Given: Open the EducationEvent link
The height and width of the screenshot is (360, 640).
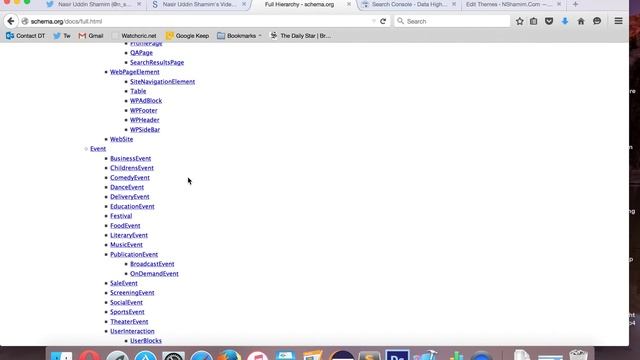Looking at the screenshot, I should (132, 207).
